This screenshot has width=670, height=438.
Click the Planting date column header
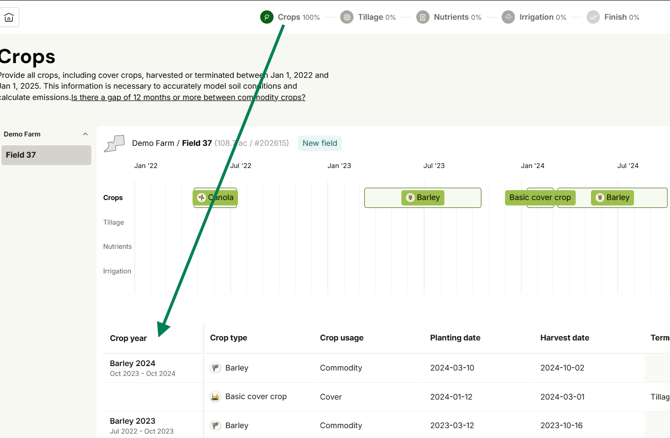[455, 338]
